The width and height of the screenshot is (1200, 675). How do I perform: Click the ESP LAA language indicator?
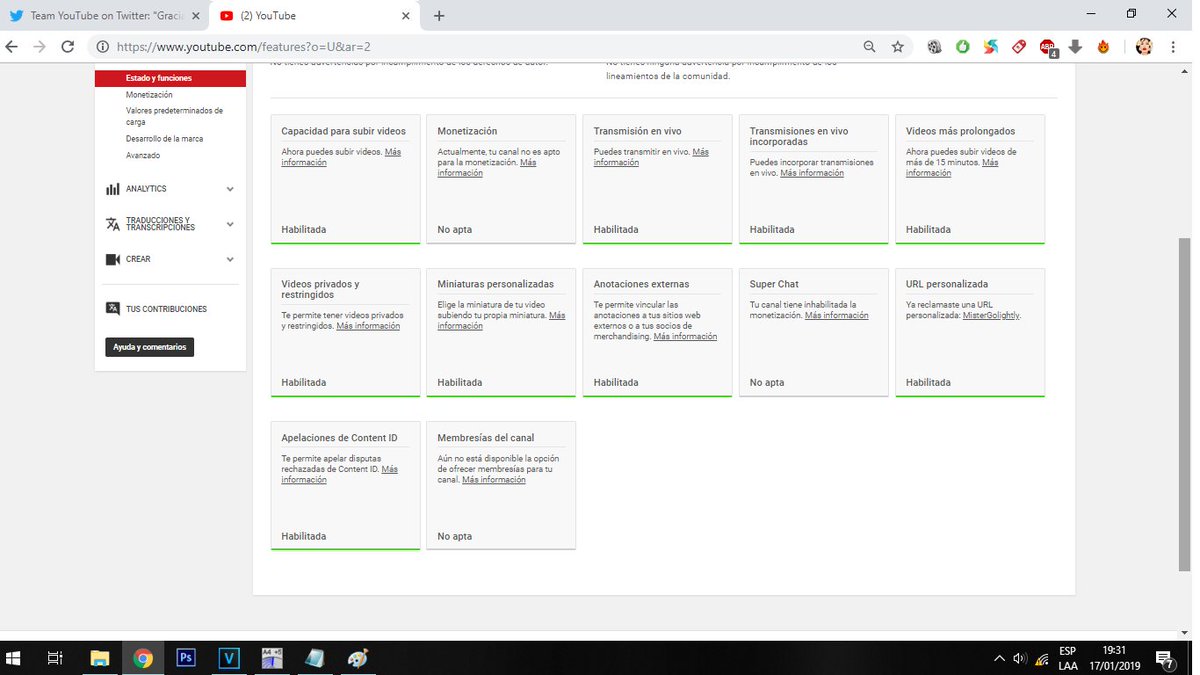[x=1068, y=658]
